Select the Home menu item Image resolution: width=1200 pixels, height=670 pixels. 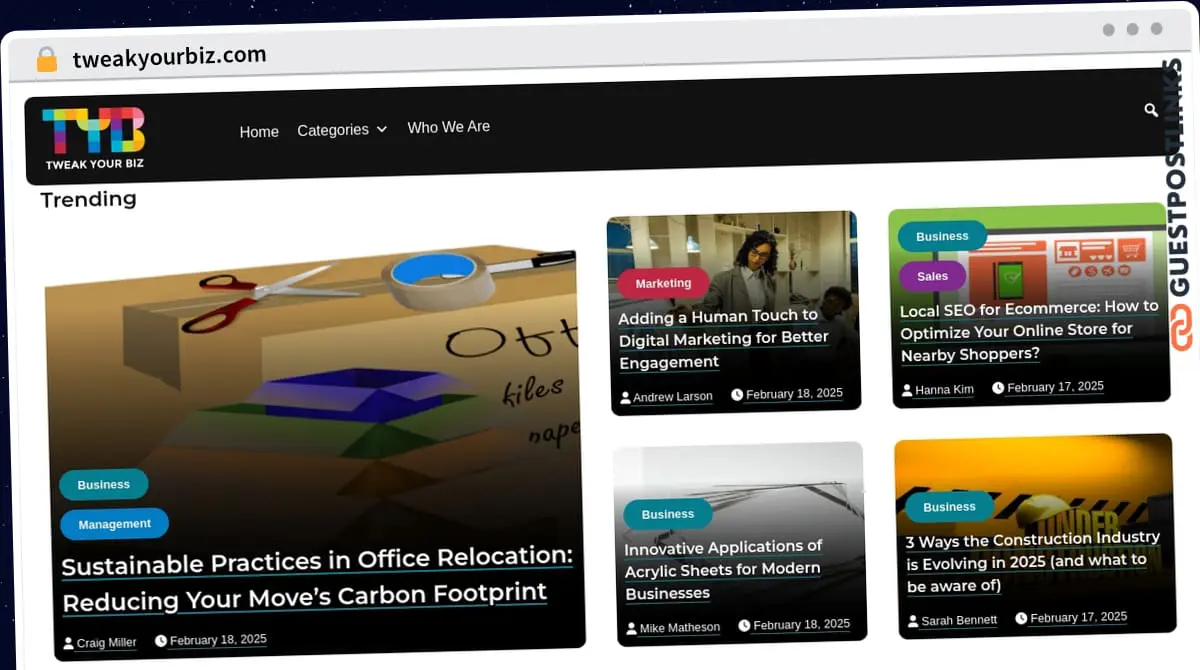259,131
